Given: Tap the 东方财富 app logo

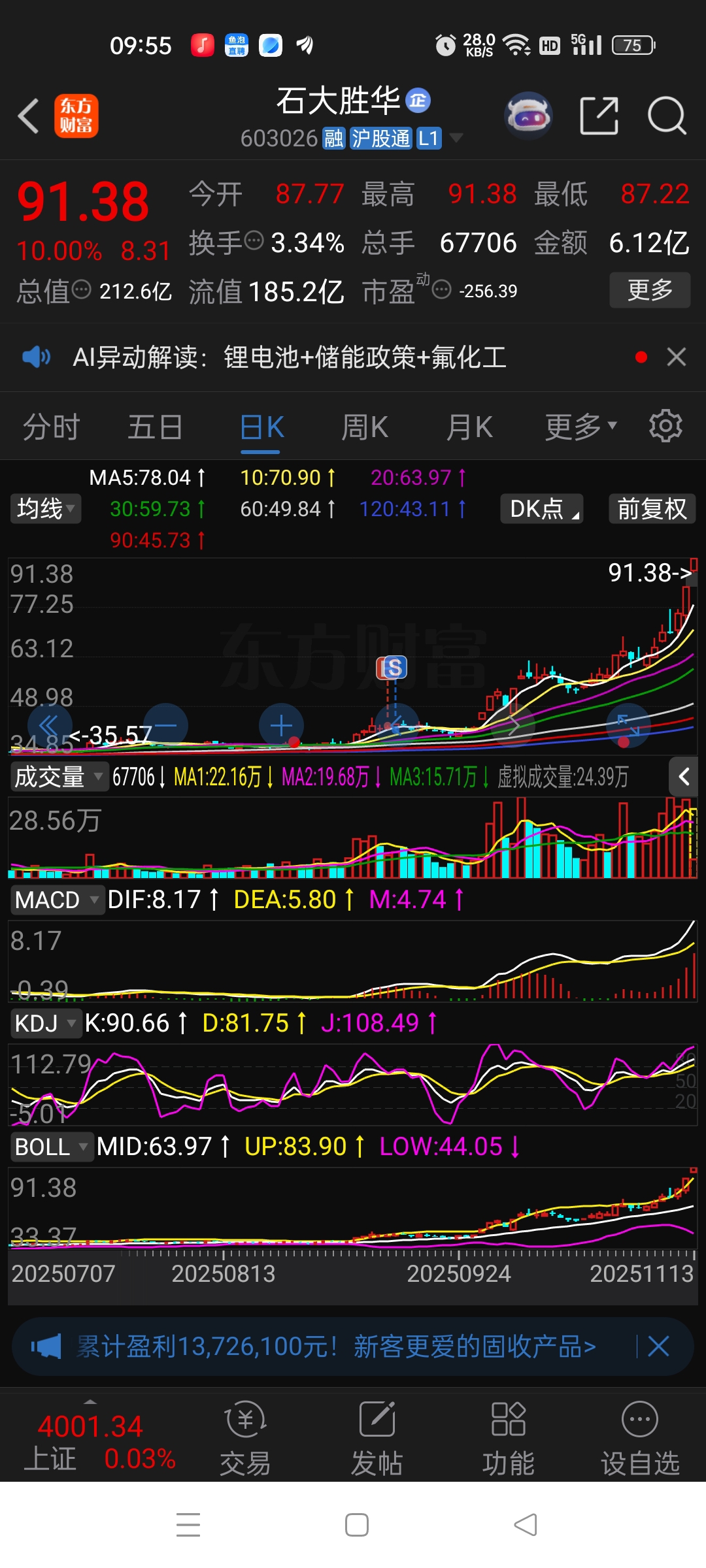Looking at the screenshot, I should pyautogui.click(x=76, y=116).
